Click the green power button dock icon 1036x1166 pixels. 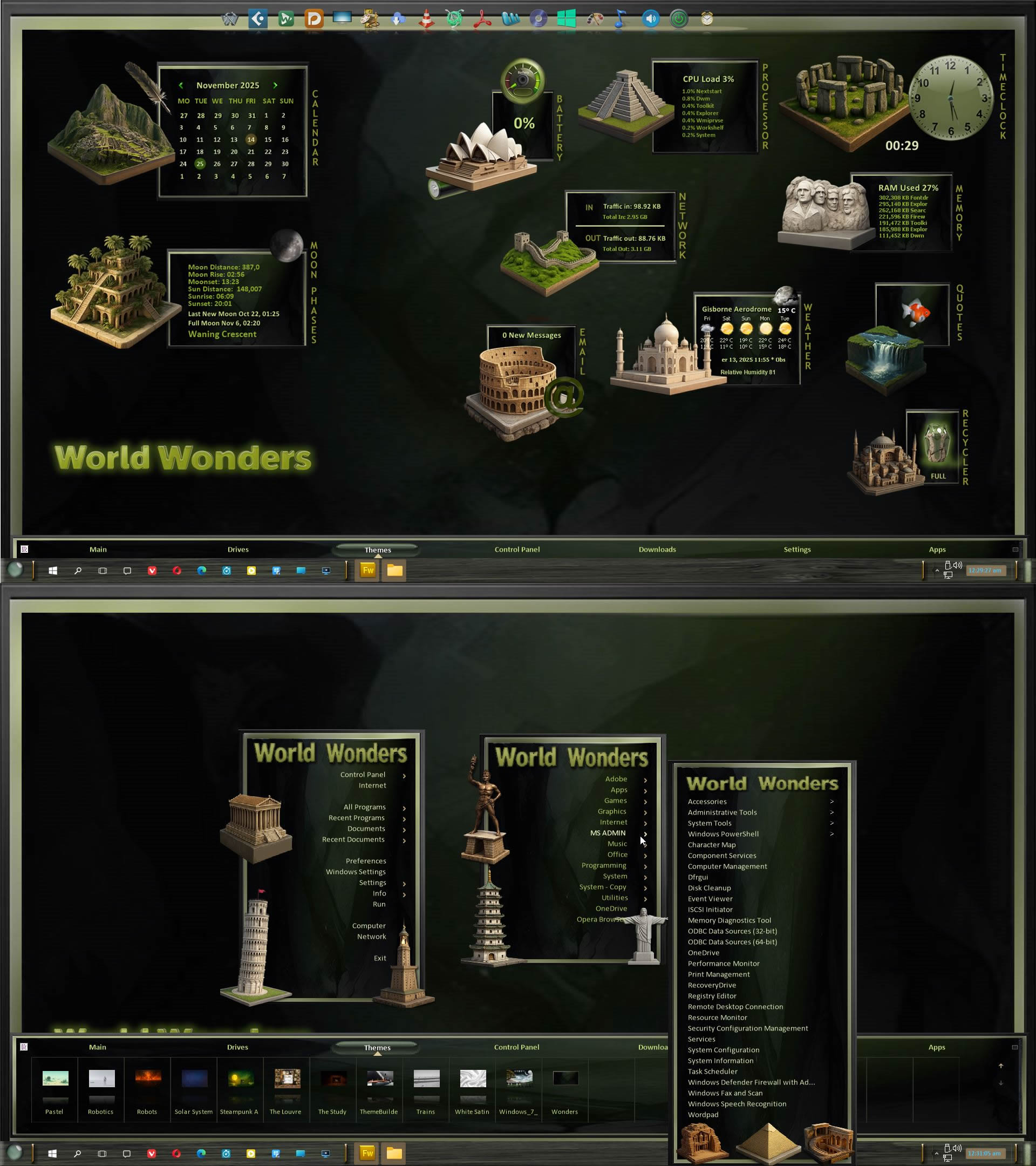point(678,19)
